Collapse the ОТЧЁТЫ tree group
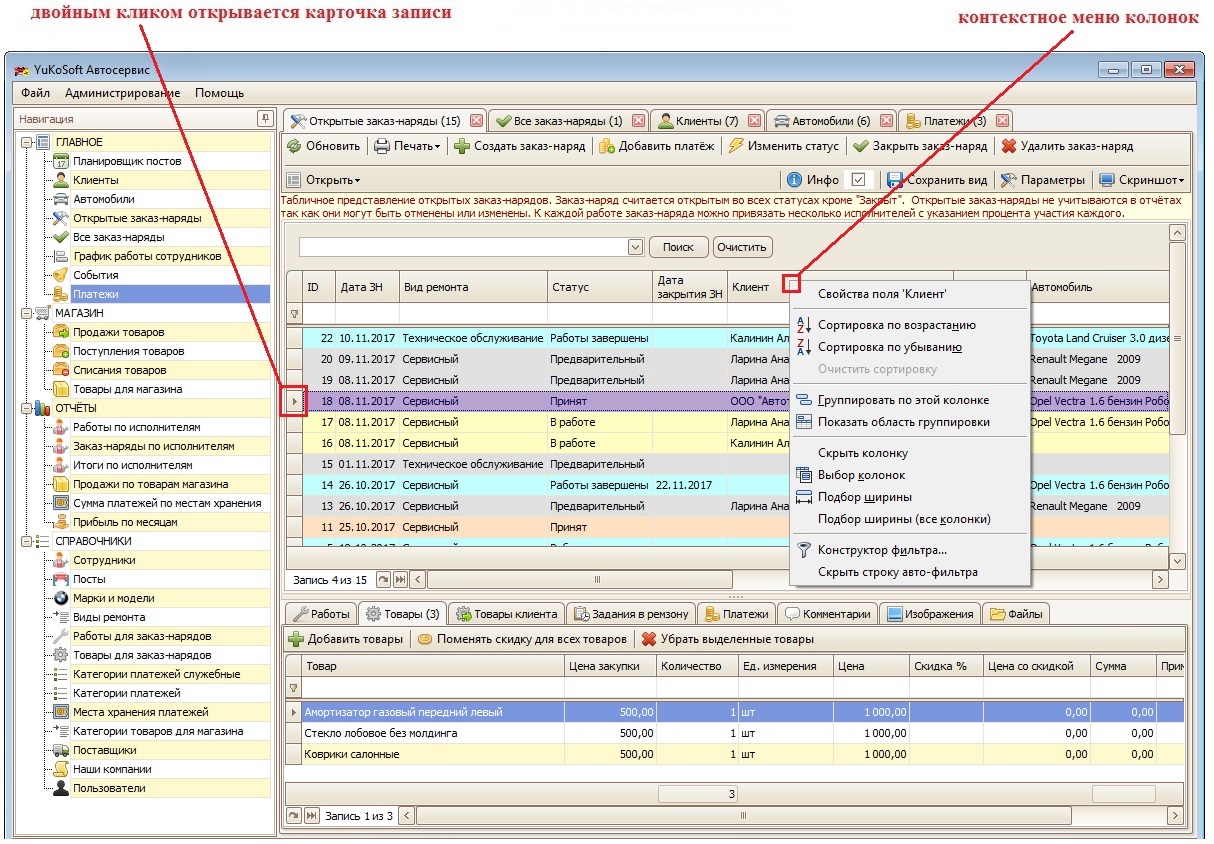Image resolution: width=1214 pixels, height=844 pixels. click(x=27, y=408)
